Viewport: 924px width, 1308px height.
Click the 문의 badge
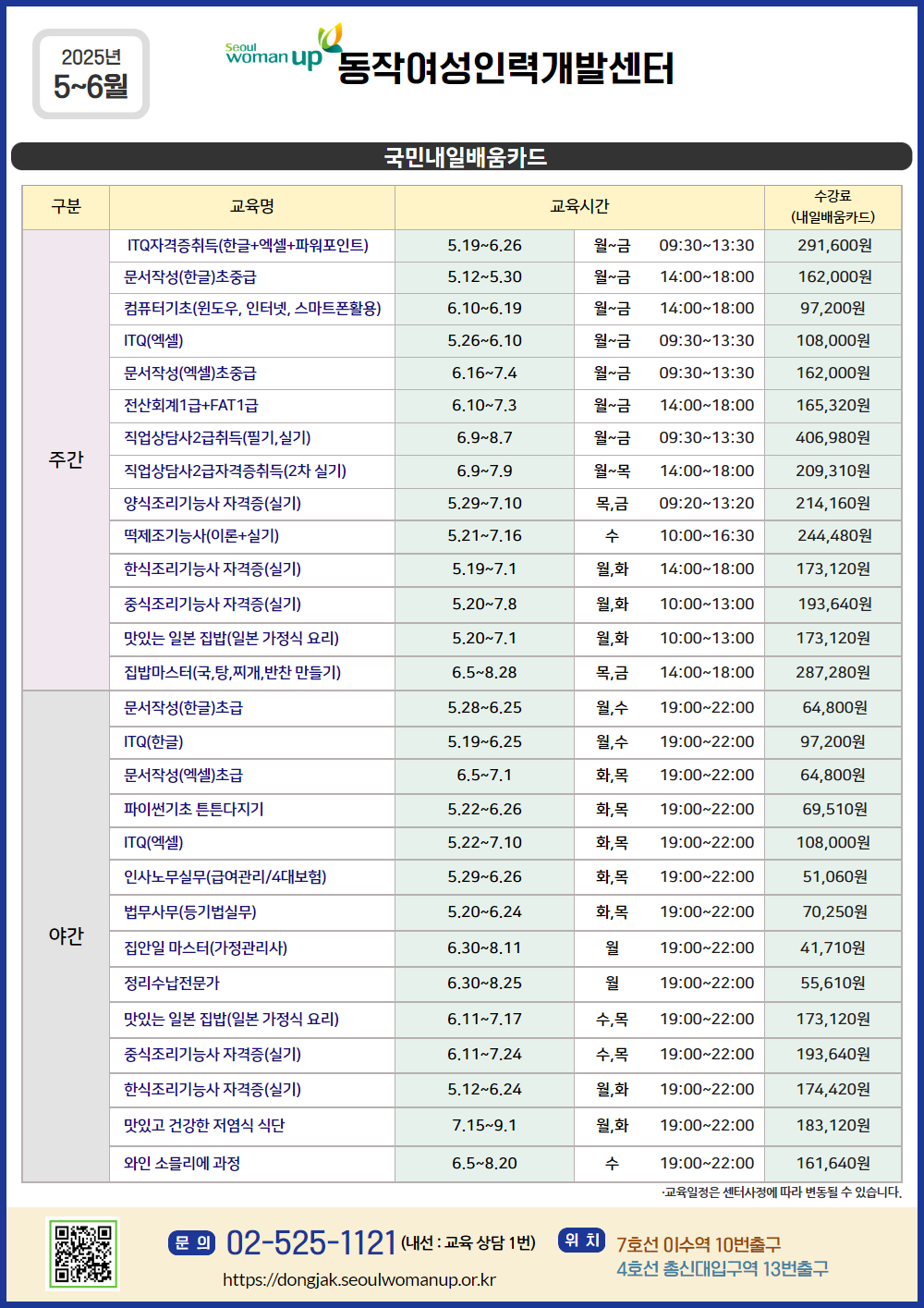click(191, 1242)
